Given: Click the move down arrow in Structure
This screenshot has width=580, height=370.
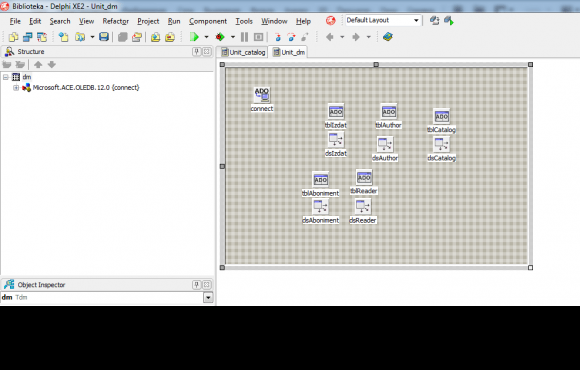Looking at the screenshot, I should [x=52, y=64].
